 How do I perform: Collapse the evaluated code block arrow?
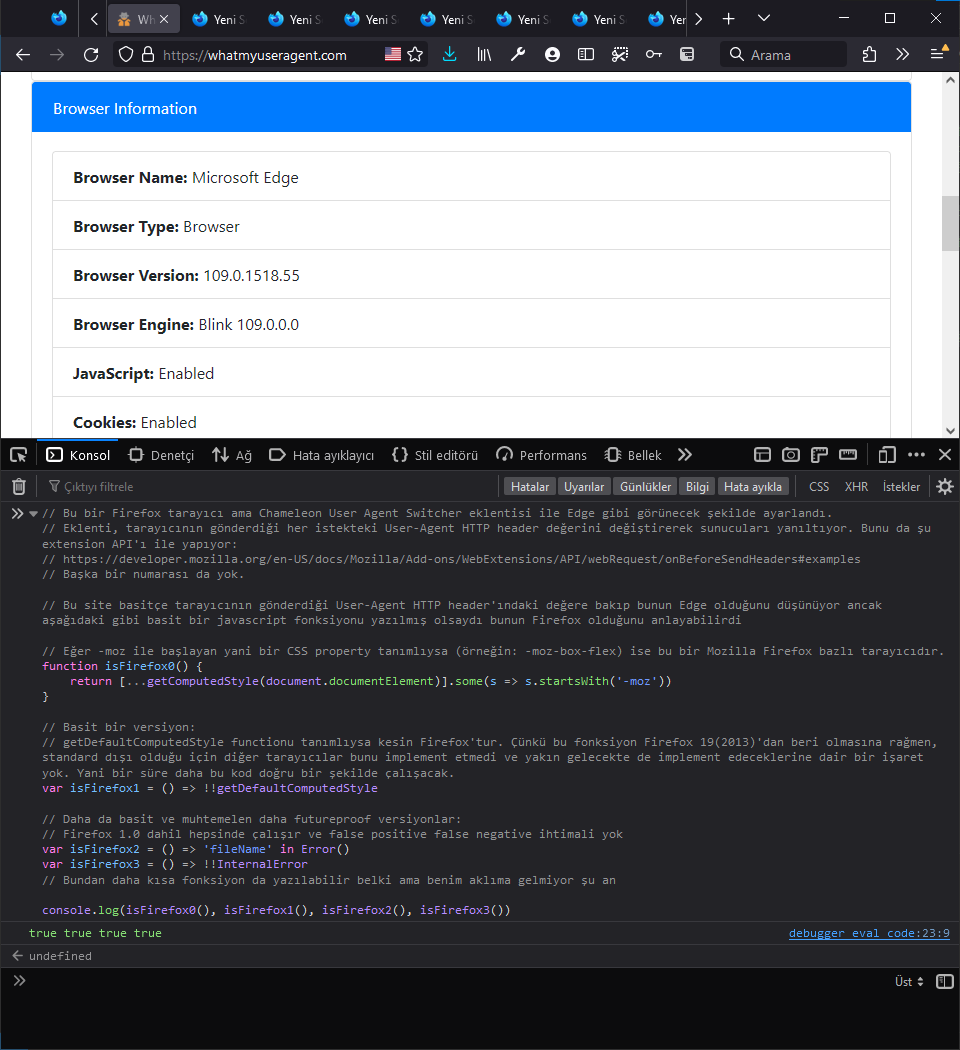click(x=33, y=514)
